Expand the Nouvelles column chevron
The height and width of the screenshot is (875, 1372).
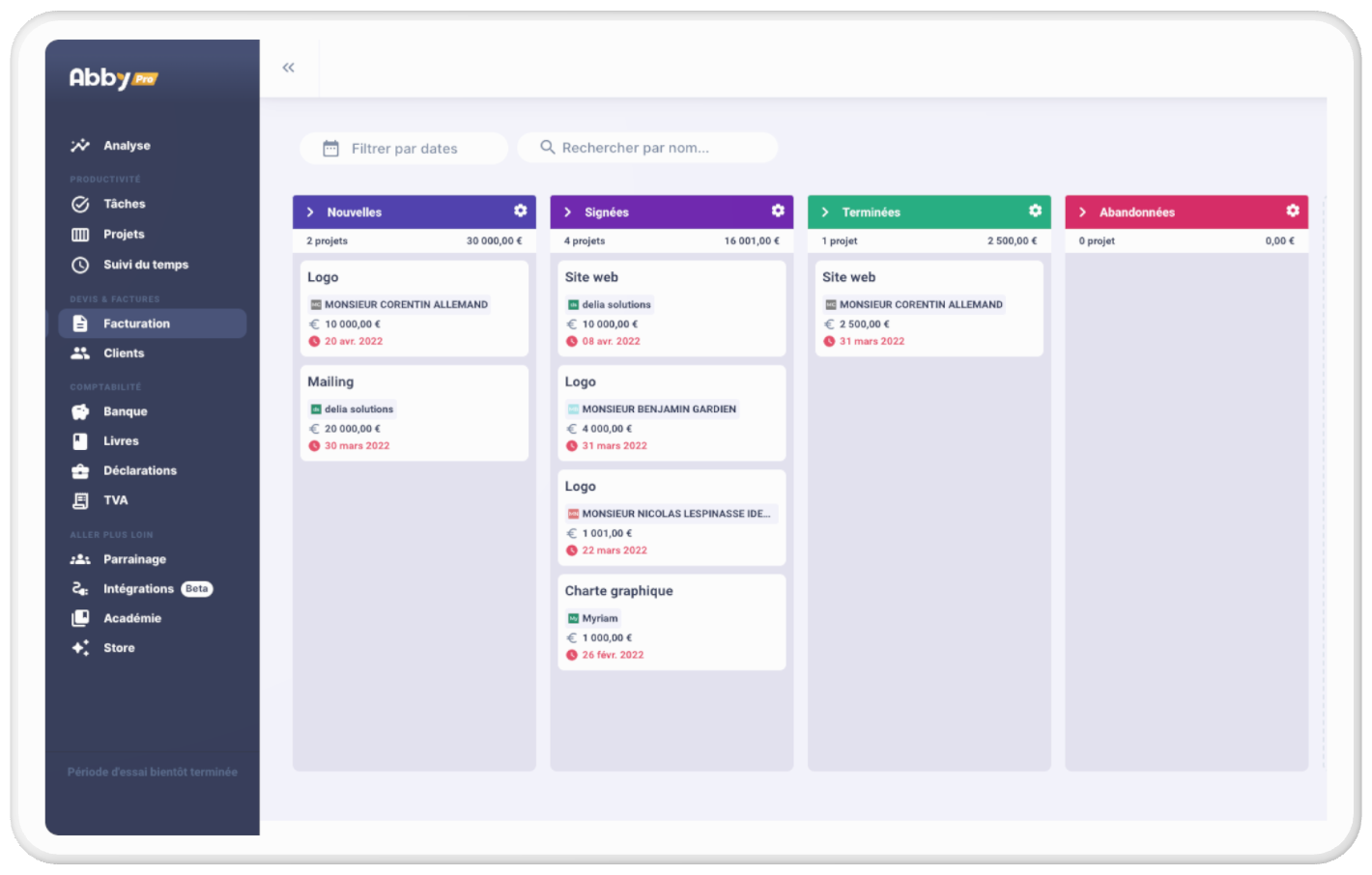[310, 212]
